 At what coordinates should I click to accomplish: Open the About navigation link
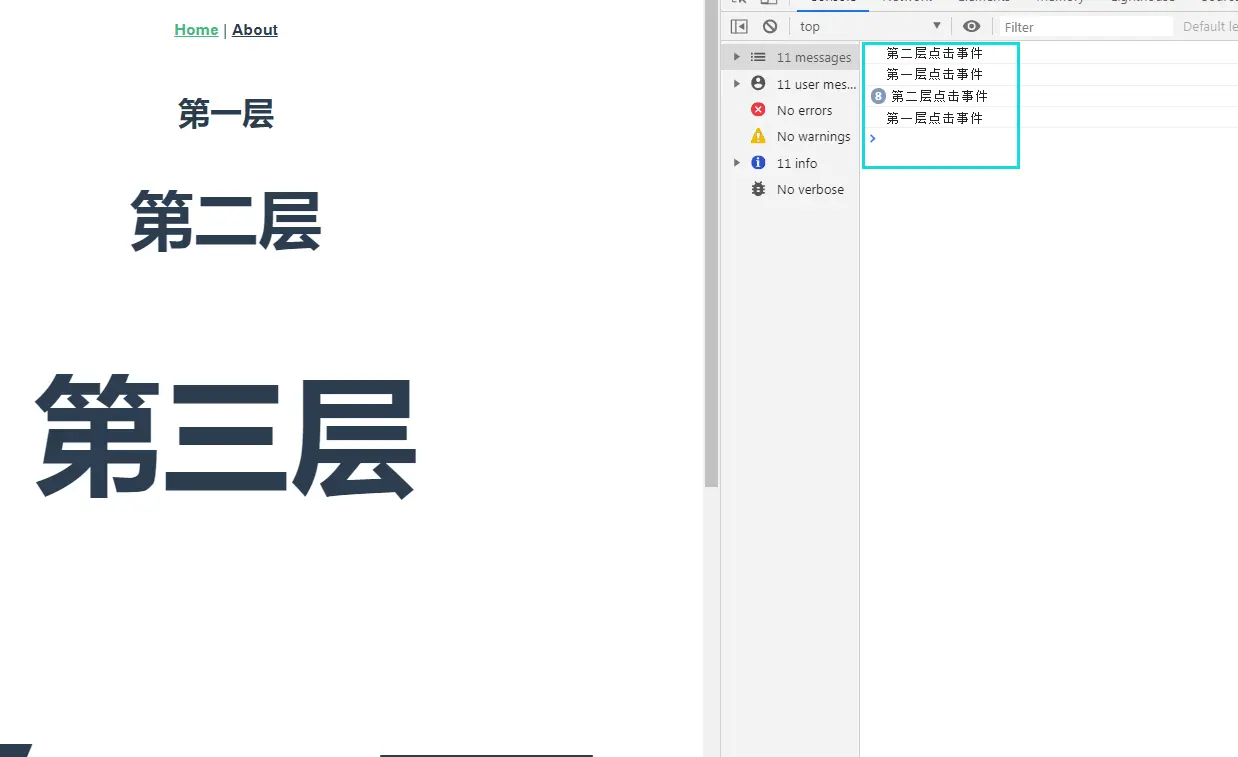pos(255,30)
